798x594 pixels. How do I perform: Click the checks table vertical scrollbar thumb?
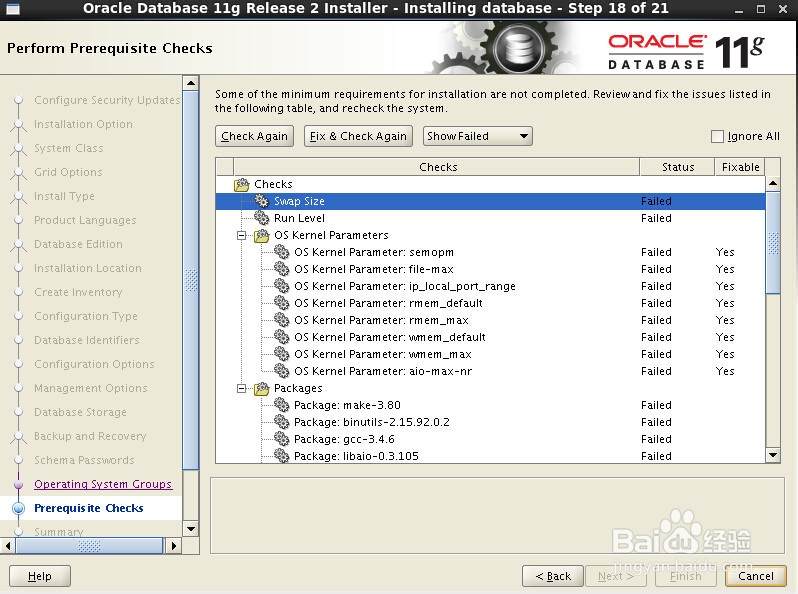[x=773, y=243]
